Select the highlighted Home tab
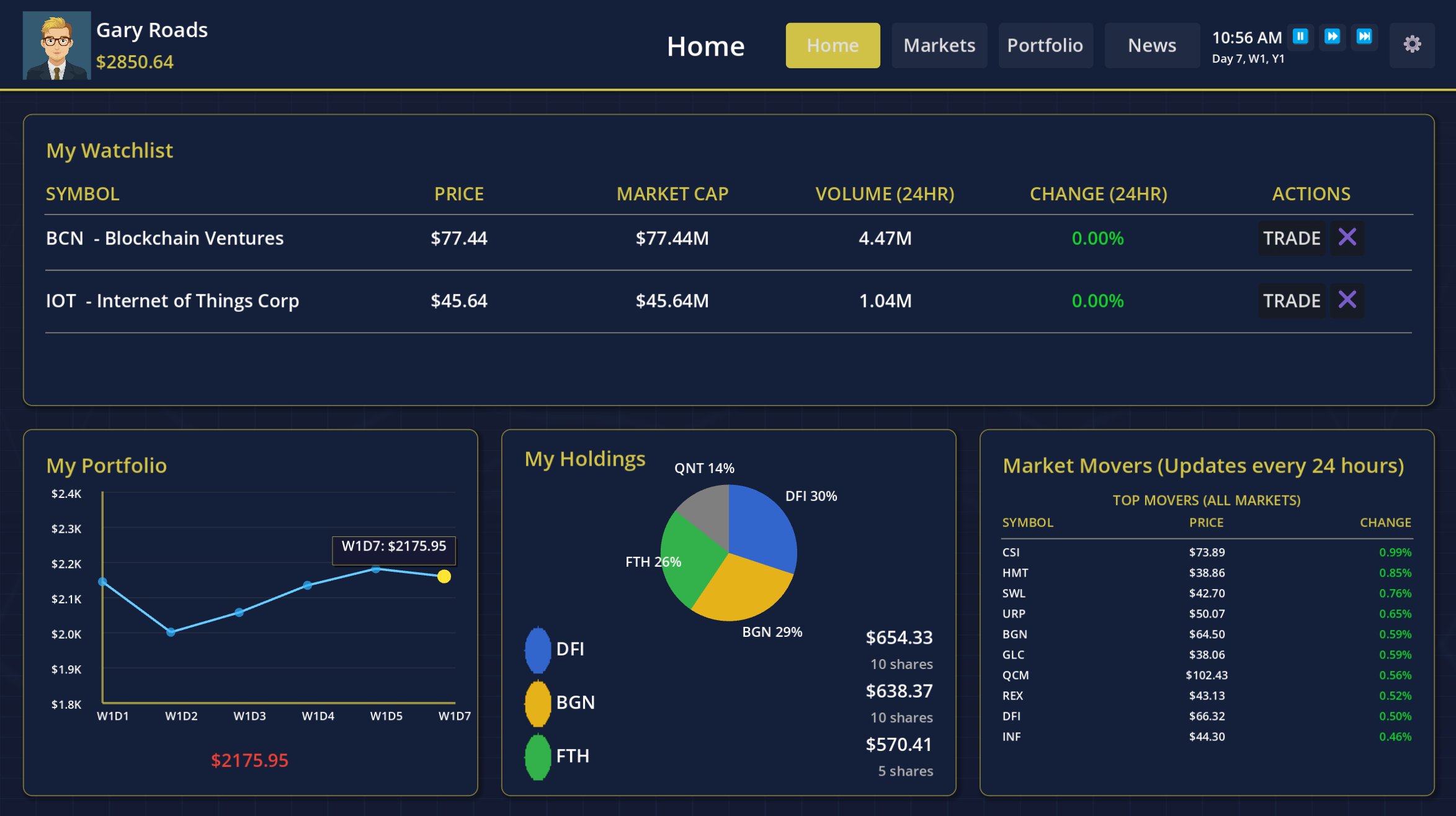The width and height of the screenshot is (1456, 816). 832,45
